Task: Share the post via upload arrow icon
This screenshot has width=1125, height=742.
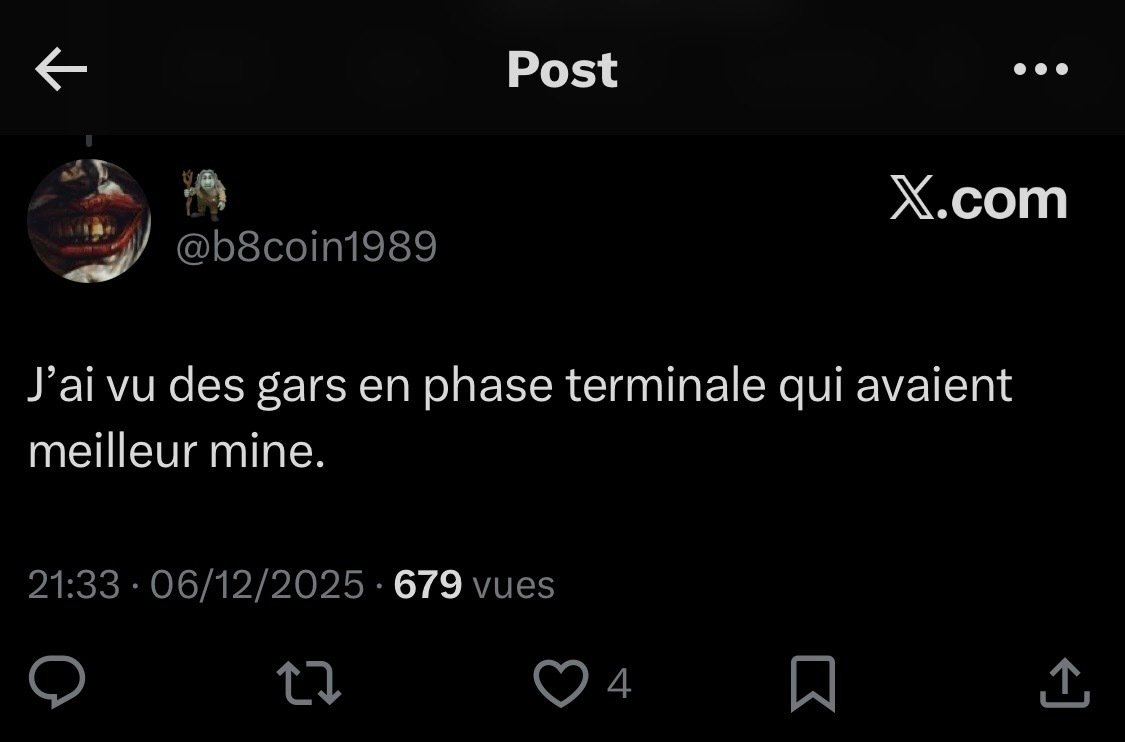Action: (x=1065, y=682)
